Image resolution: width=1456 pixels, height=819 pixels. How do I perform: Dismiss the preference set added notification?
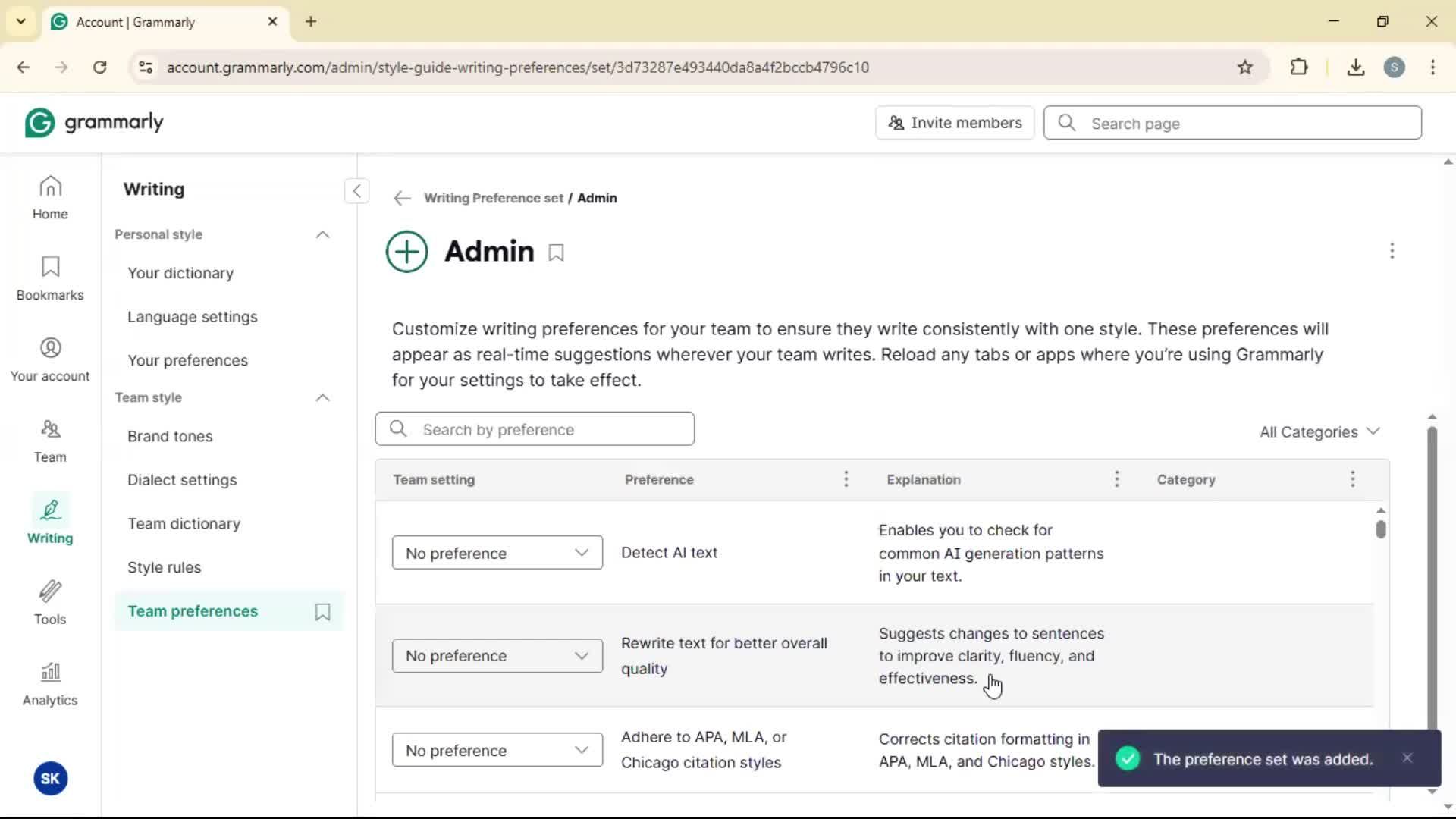point(1407,758)
